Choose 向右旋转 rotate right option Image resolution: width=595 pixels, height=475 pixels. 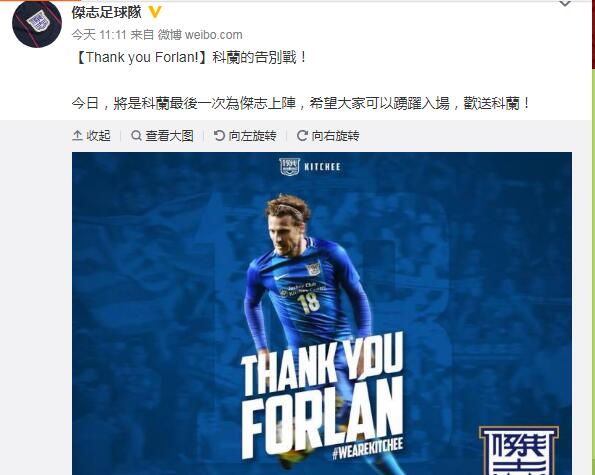(335, 135)
